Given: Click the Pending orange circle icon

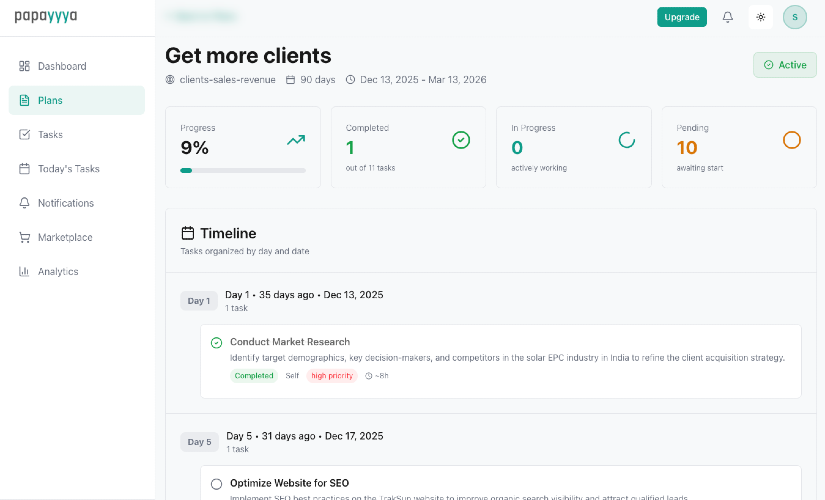Looking at the screenshot, I should click(x=792, y=140).
